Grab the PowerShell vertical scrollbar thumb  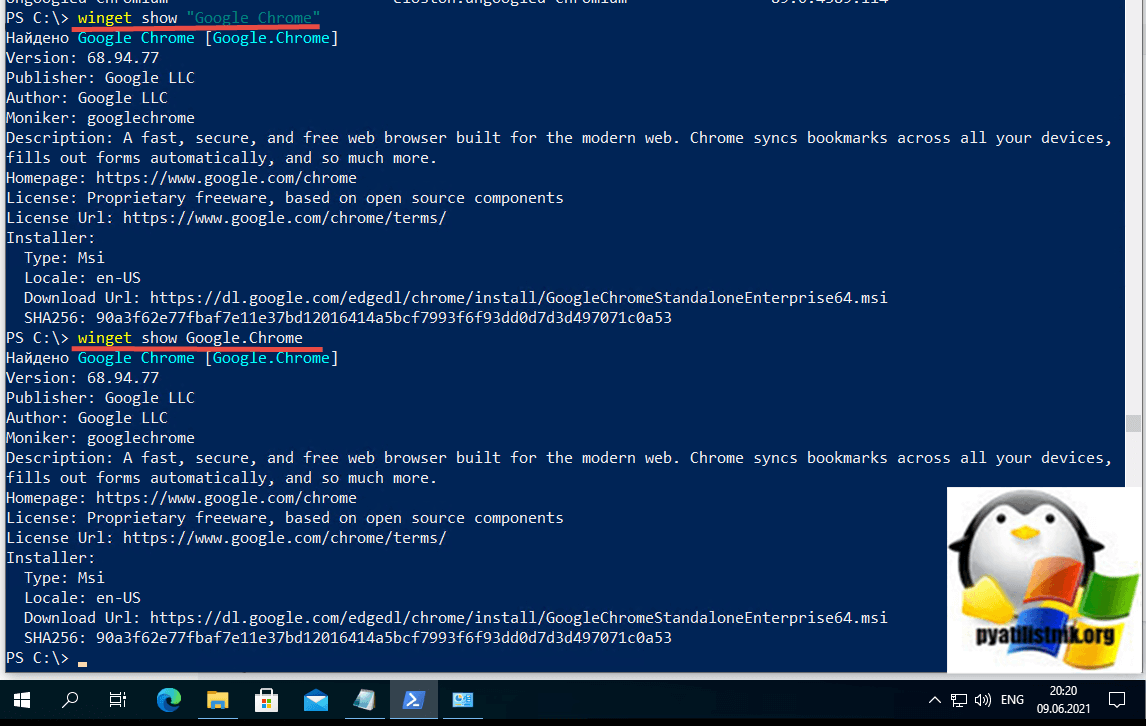1134,423
